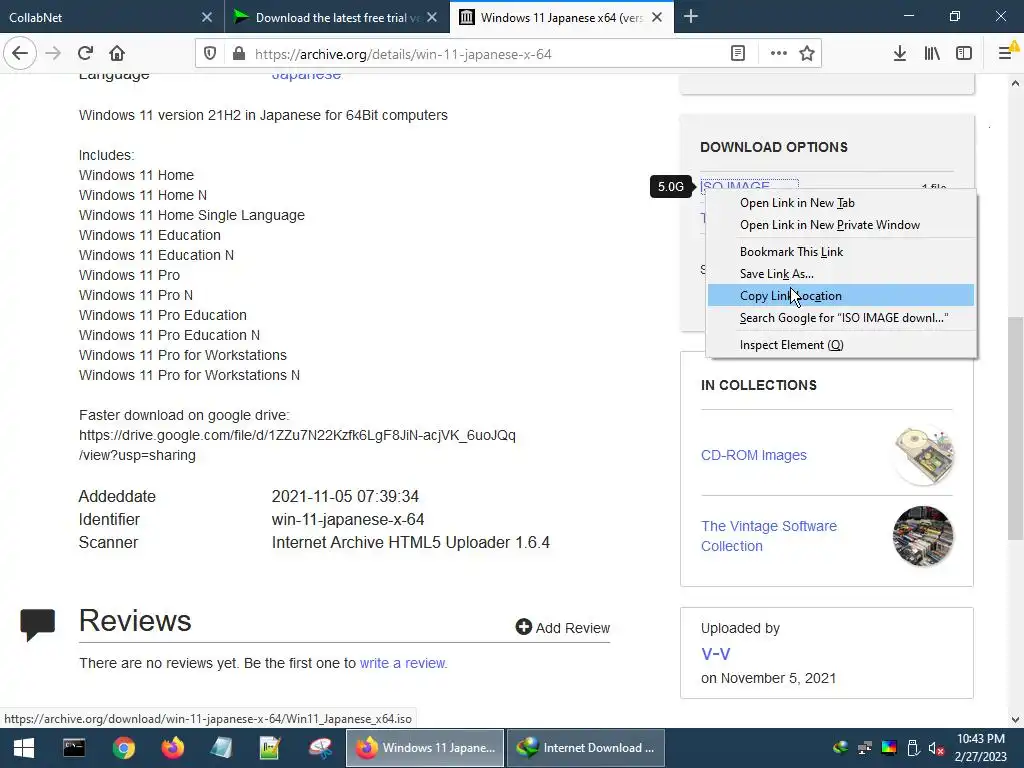Bookmark this page with the star
This screenshot has height=768, width=1024.
(x=807, y=54)
